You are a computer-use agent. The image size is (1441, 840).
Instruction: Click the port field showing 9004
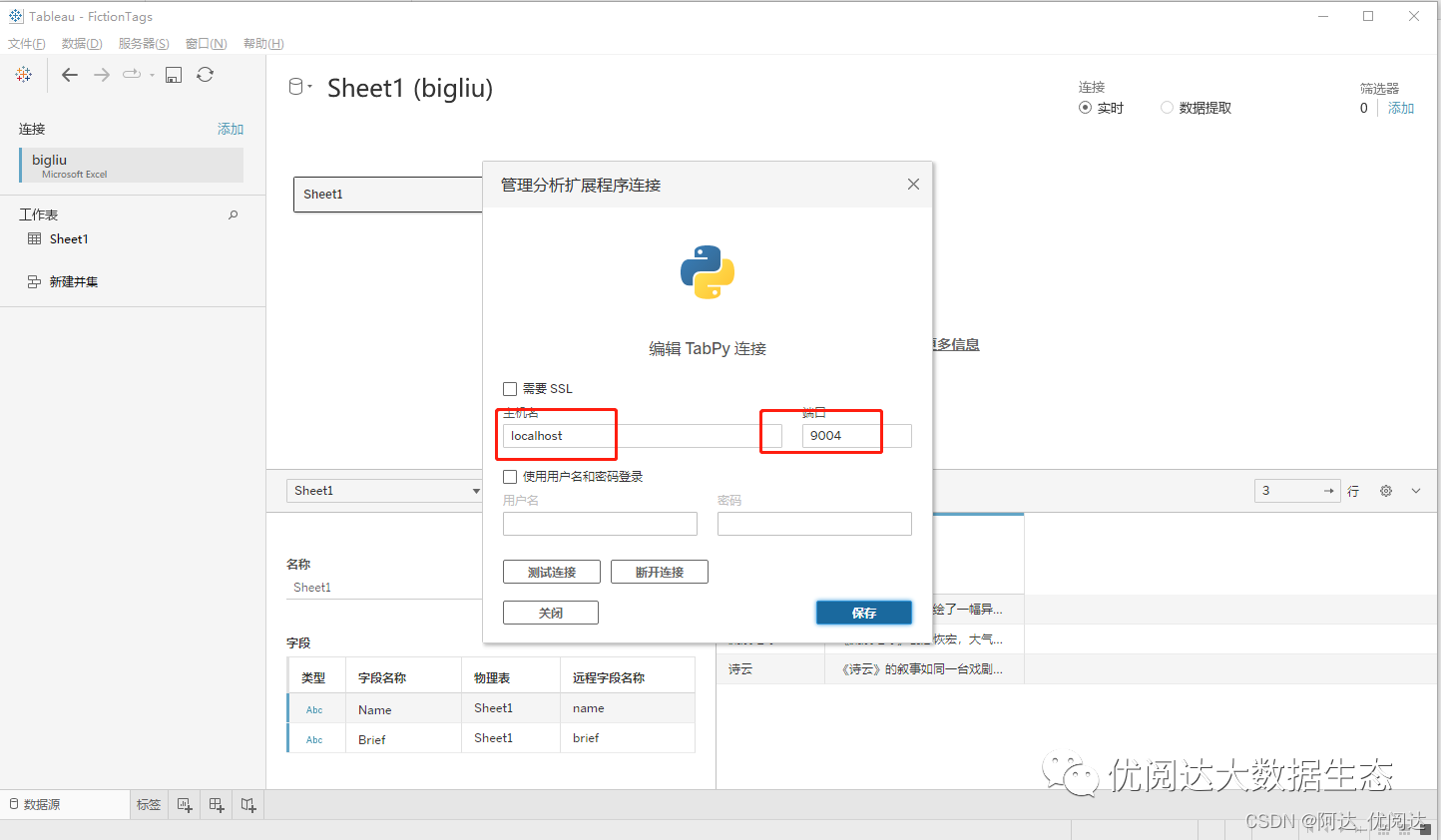point(857,436)
